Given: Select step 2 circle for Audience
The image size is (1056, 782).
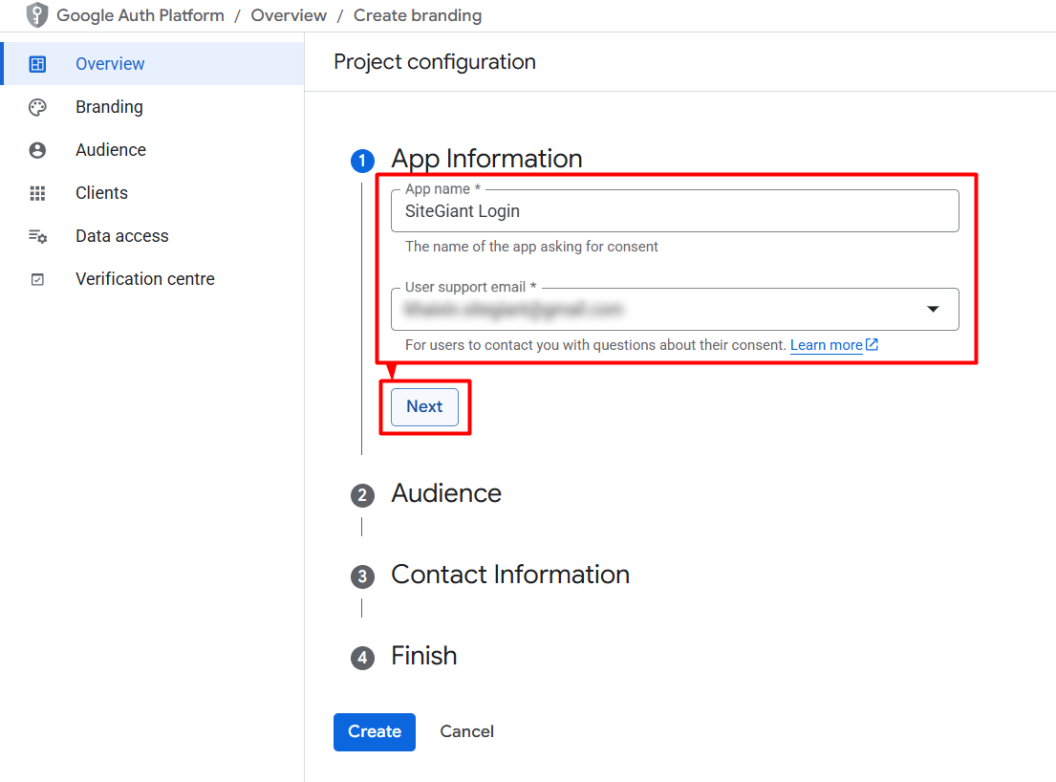Looking at the screenshot, I should [362, 495].
